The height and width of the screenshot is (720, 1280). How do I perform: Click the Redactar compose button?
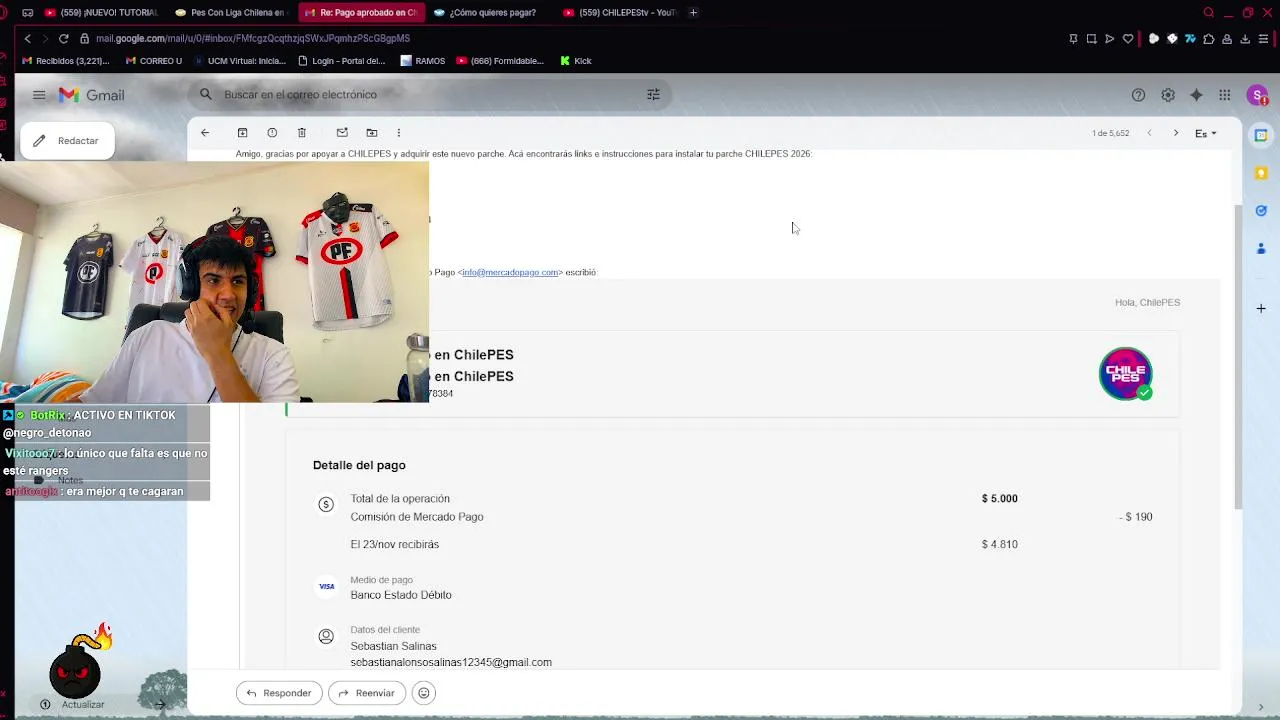pos(66,141)
